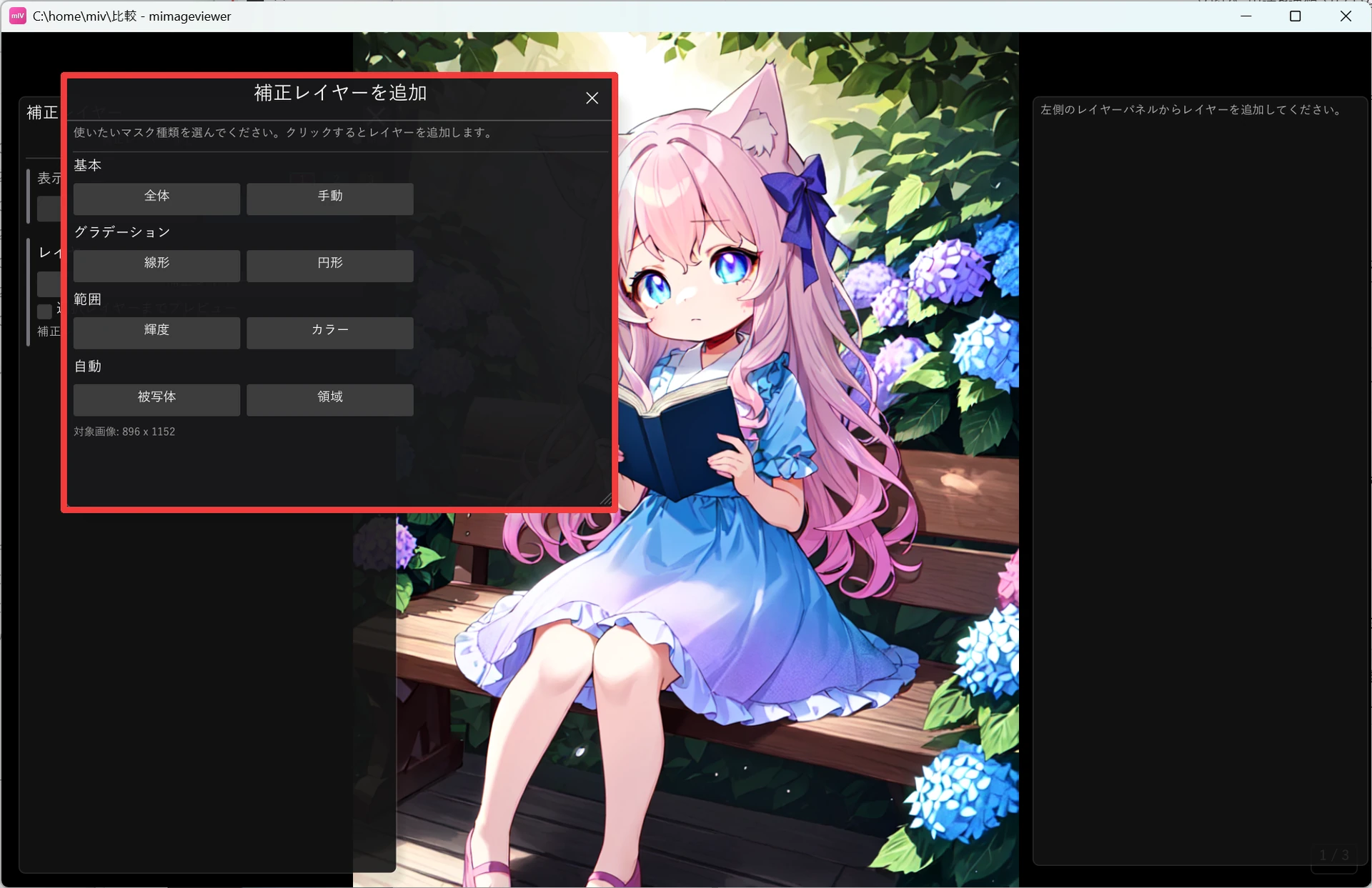Click the dialog resize grip corner
The image size is (1372, 888).
point(606,499)
